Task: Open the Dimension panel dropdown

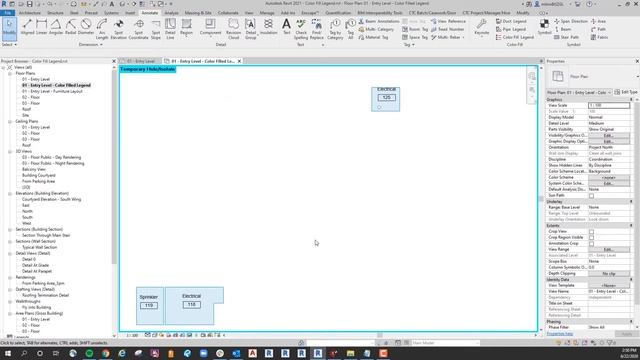Action: coord(91,44)
